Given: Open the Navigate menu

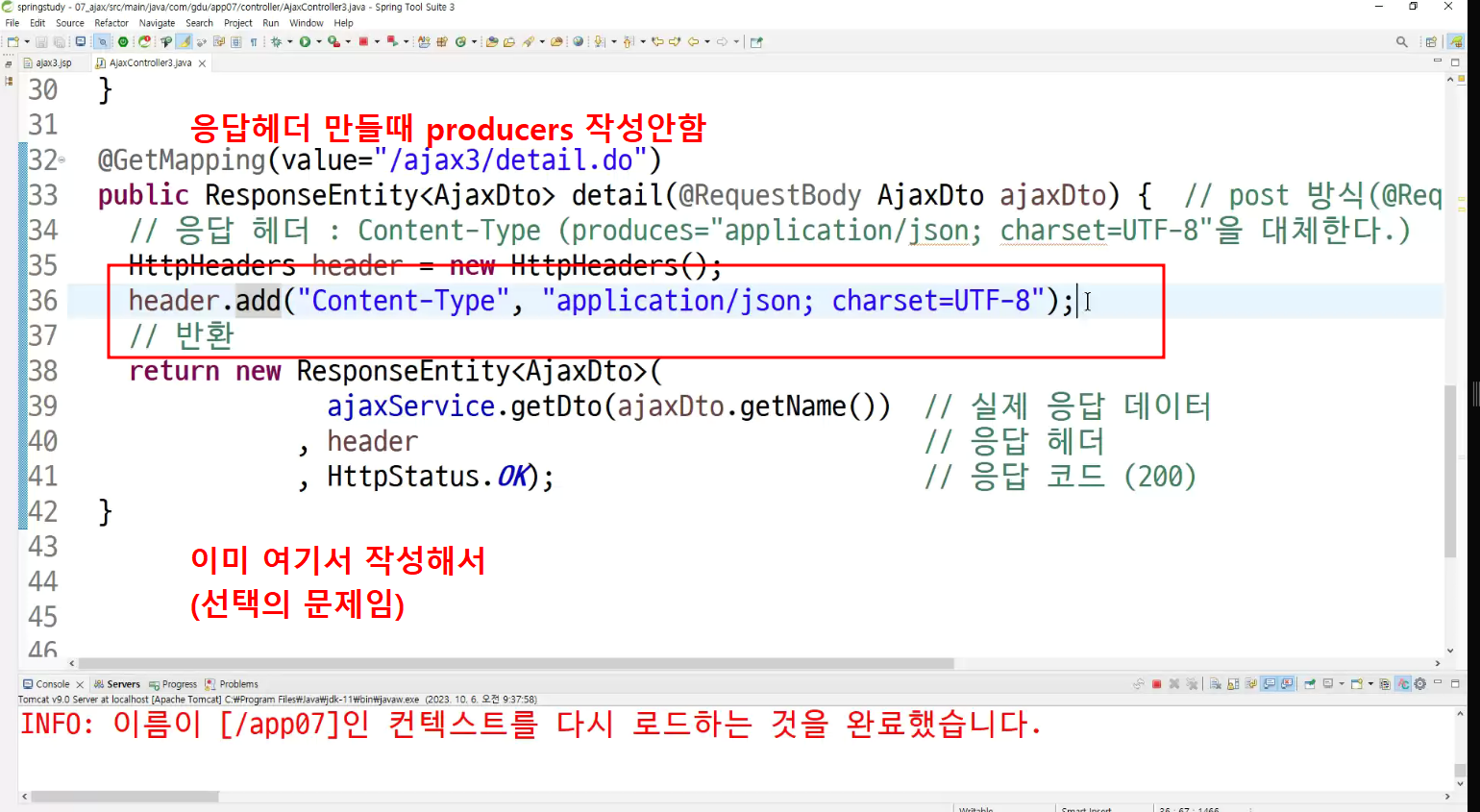Looking at the screenshot, I should click(157, 23).
